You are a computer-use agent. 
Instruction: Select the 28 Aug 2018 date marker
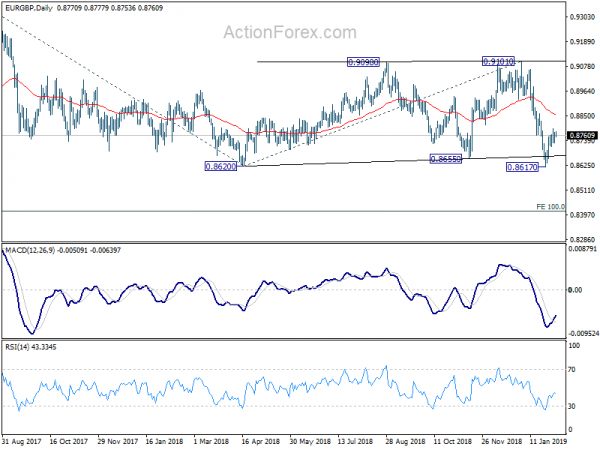coord(405,441)
